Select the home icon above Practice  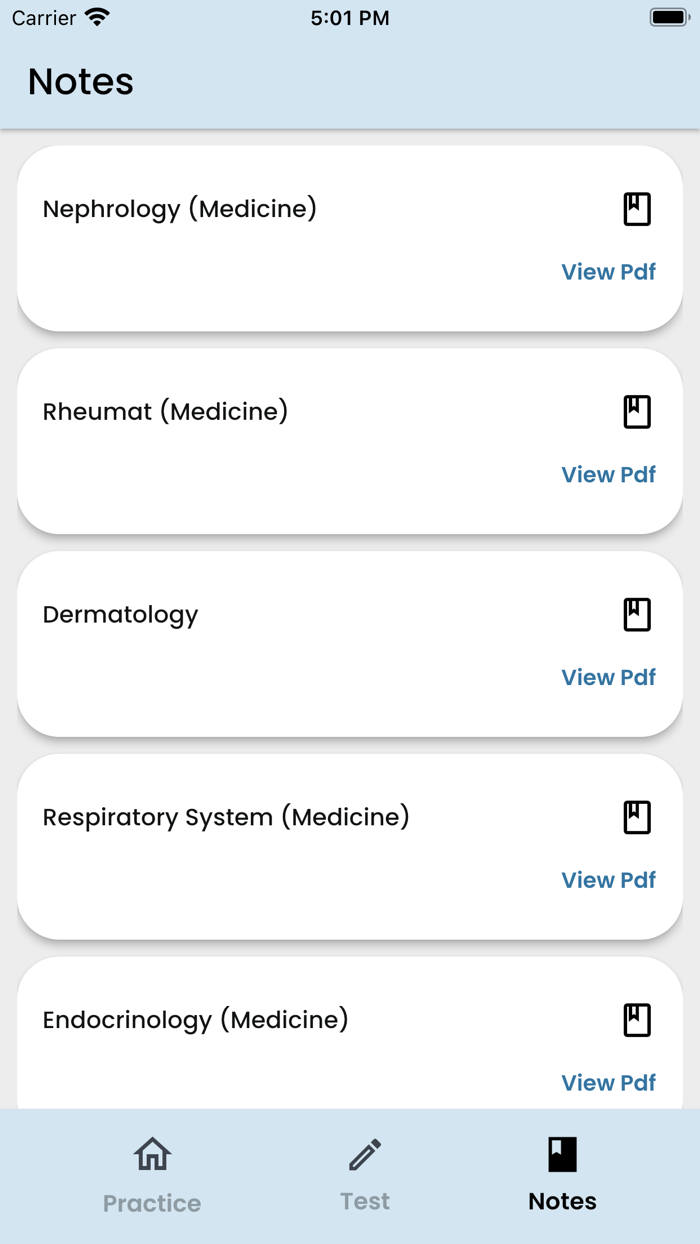[x=151, y=1153]
